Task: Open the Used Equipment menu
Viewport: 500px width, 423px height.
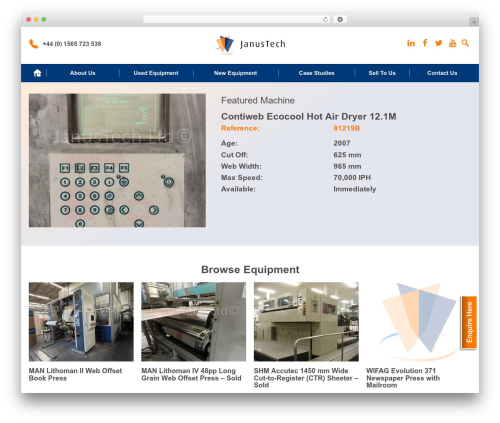Action: pos(156,73)
